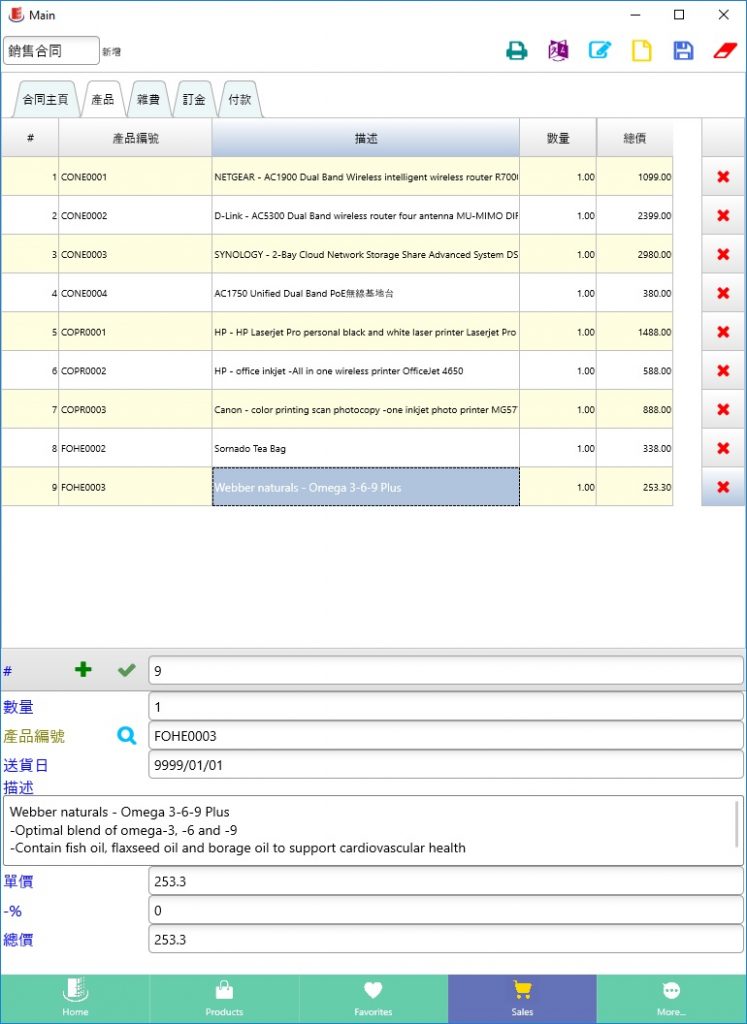This screenshot has width=747, height=1024.
Task: Click total price cell 1488.00
Action: [635, 332]
